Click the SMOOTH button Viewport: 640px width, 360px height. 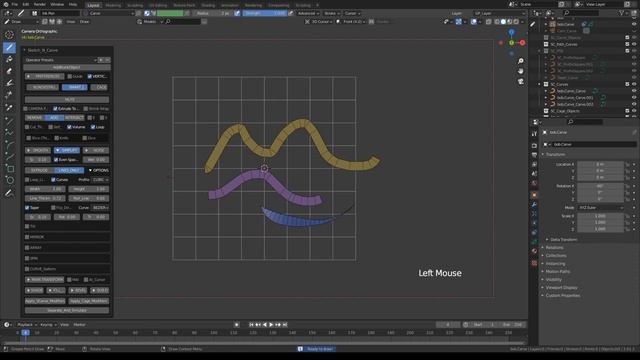click(x=38, y=150)
